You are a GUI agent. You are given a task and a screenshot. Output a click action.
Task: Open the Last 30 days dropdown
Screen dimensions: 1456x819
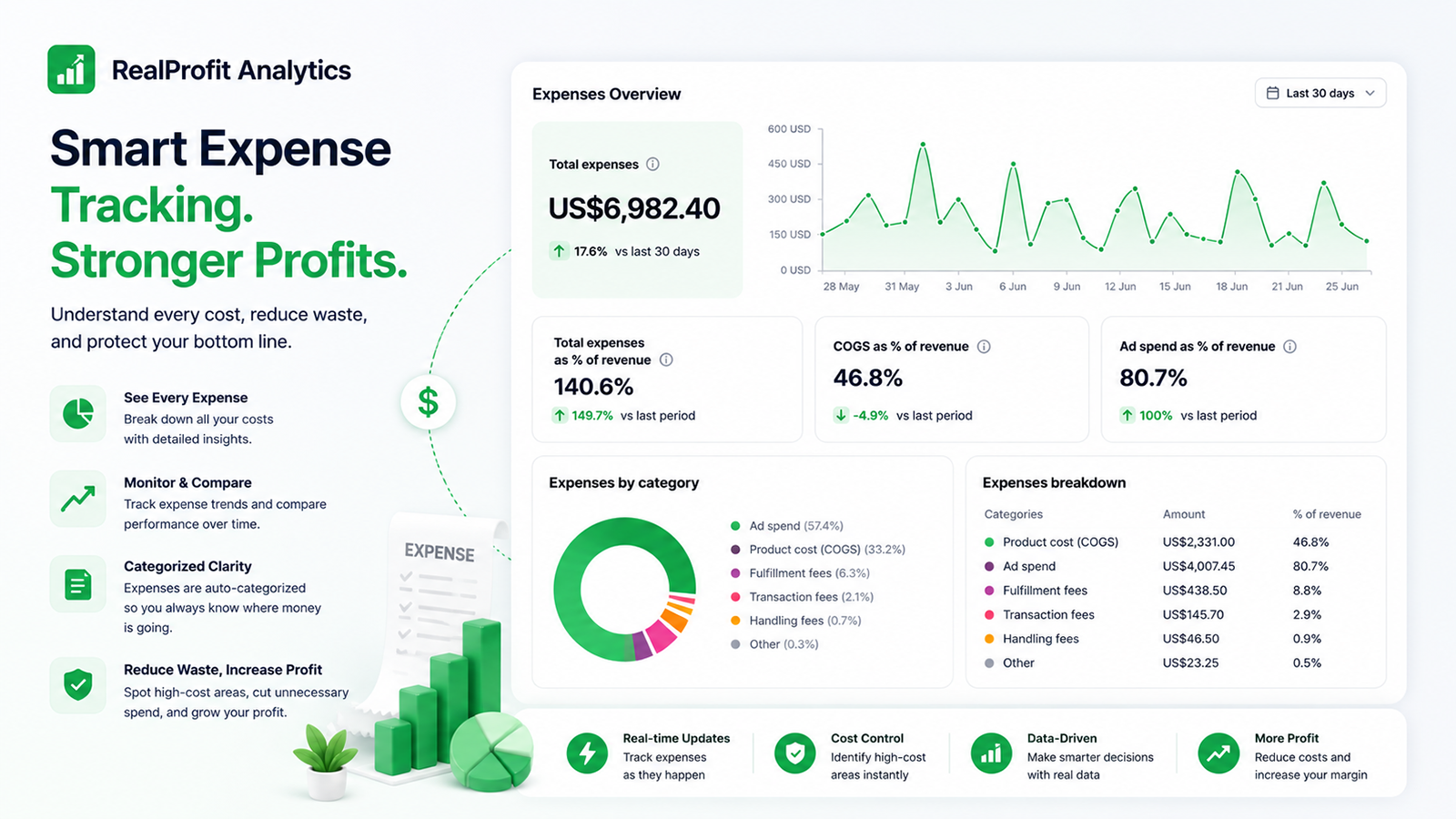pyautogui.click(x=1320, y=93)
